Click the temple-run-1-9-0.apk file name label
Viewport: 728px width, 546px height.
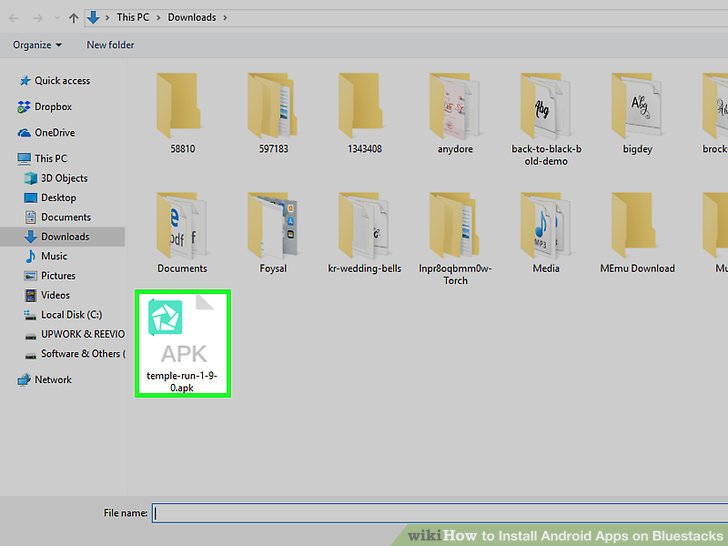(182, 382)
